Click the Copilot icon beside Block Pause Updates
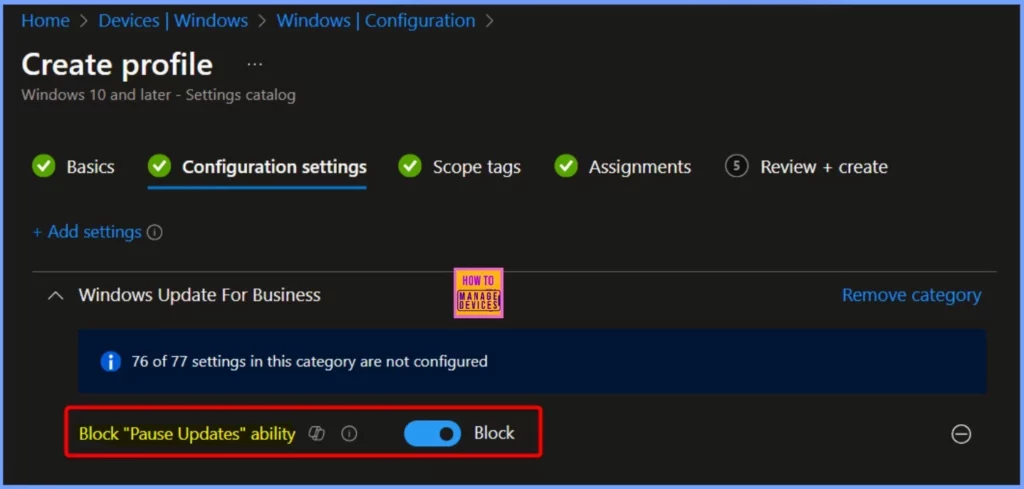1024x489 pixels. 317,434
